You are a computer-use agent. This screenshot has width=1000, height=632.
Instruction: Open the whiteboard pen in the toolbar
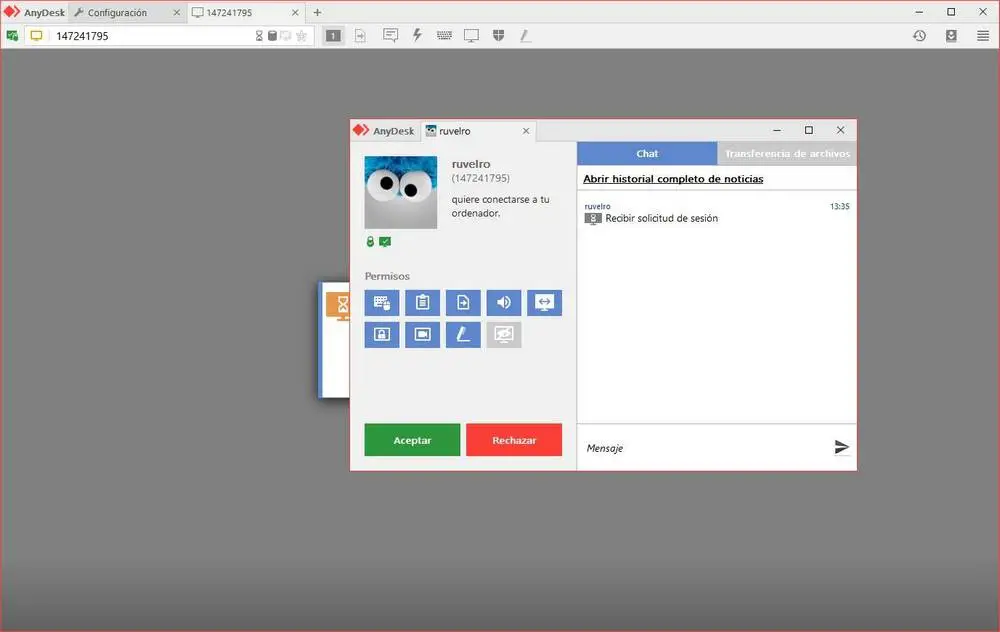(525, 36)
